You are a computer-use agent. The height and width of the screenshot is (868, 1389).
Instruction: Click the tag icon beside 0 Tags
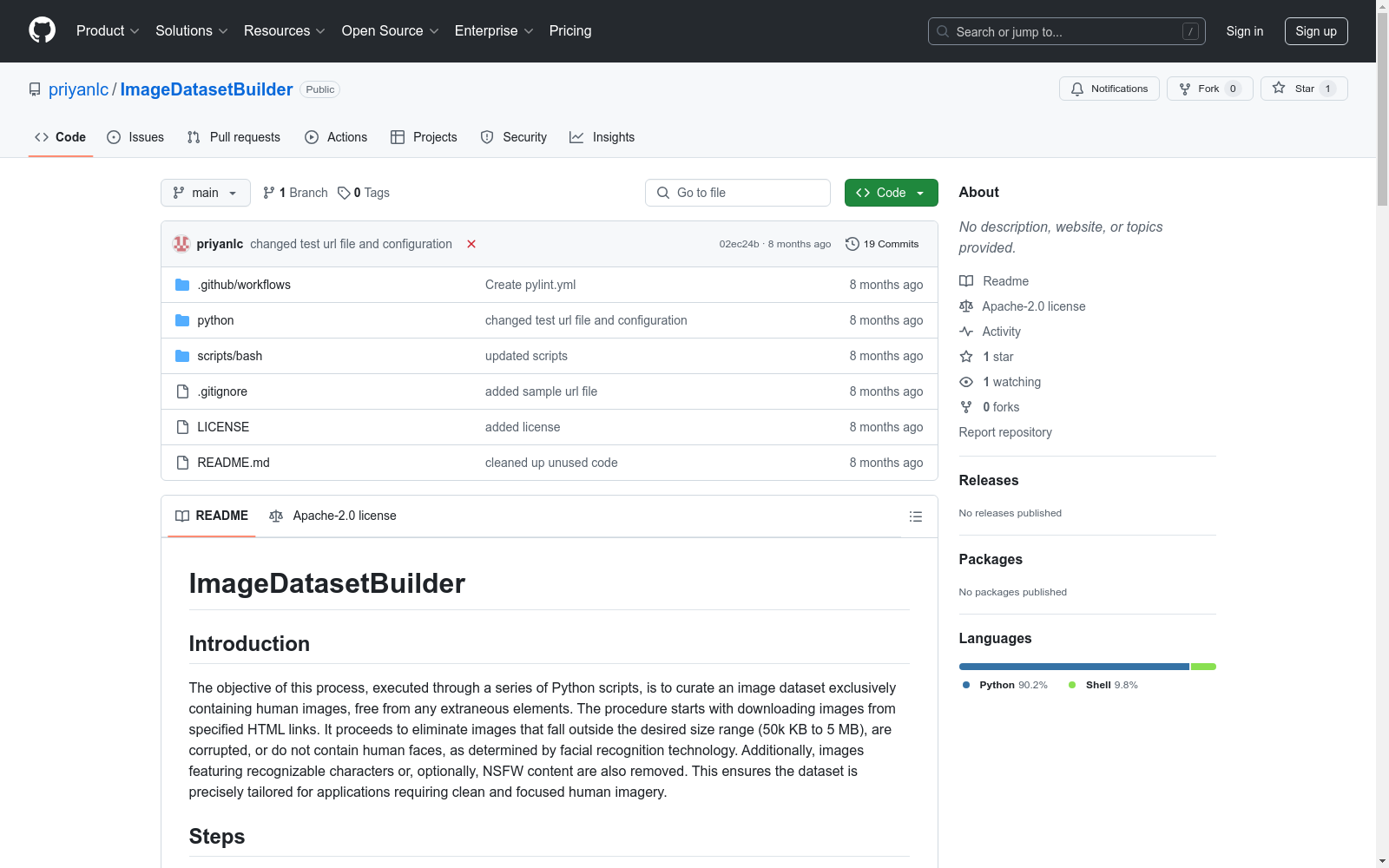click(344, 193)
